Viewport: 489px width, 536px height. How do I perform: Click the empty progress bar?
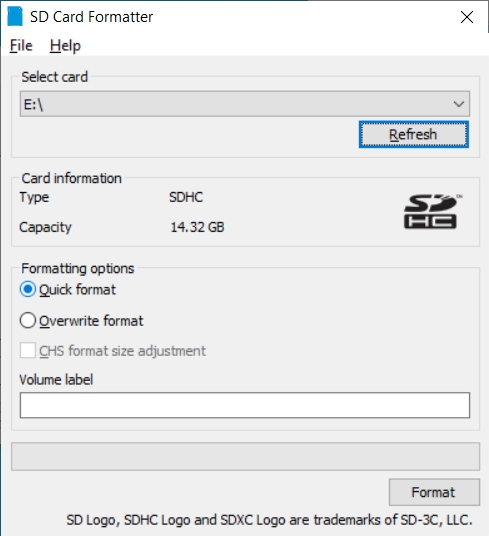coord(245,456)
